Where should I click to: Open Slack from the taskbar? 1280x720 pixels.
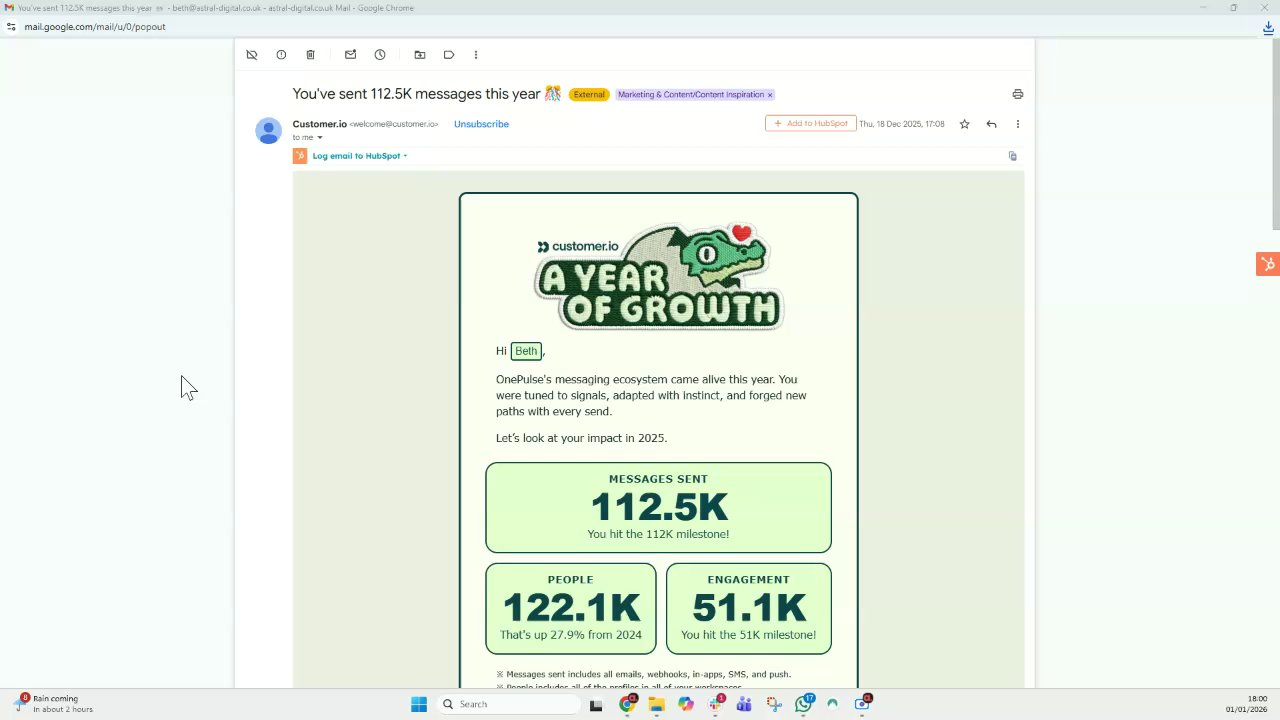[715, 704]
